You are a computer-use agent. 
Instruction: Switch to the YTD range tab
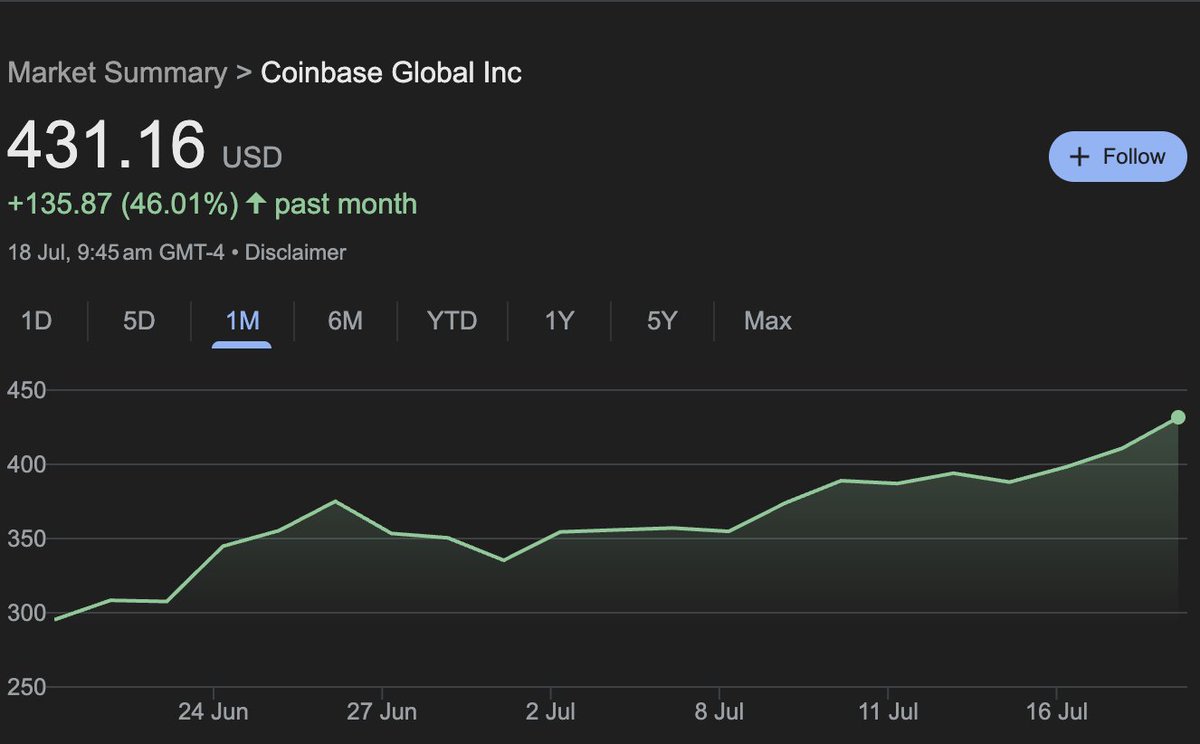point(452,321)
